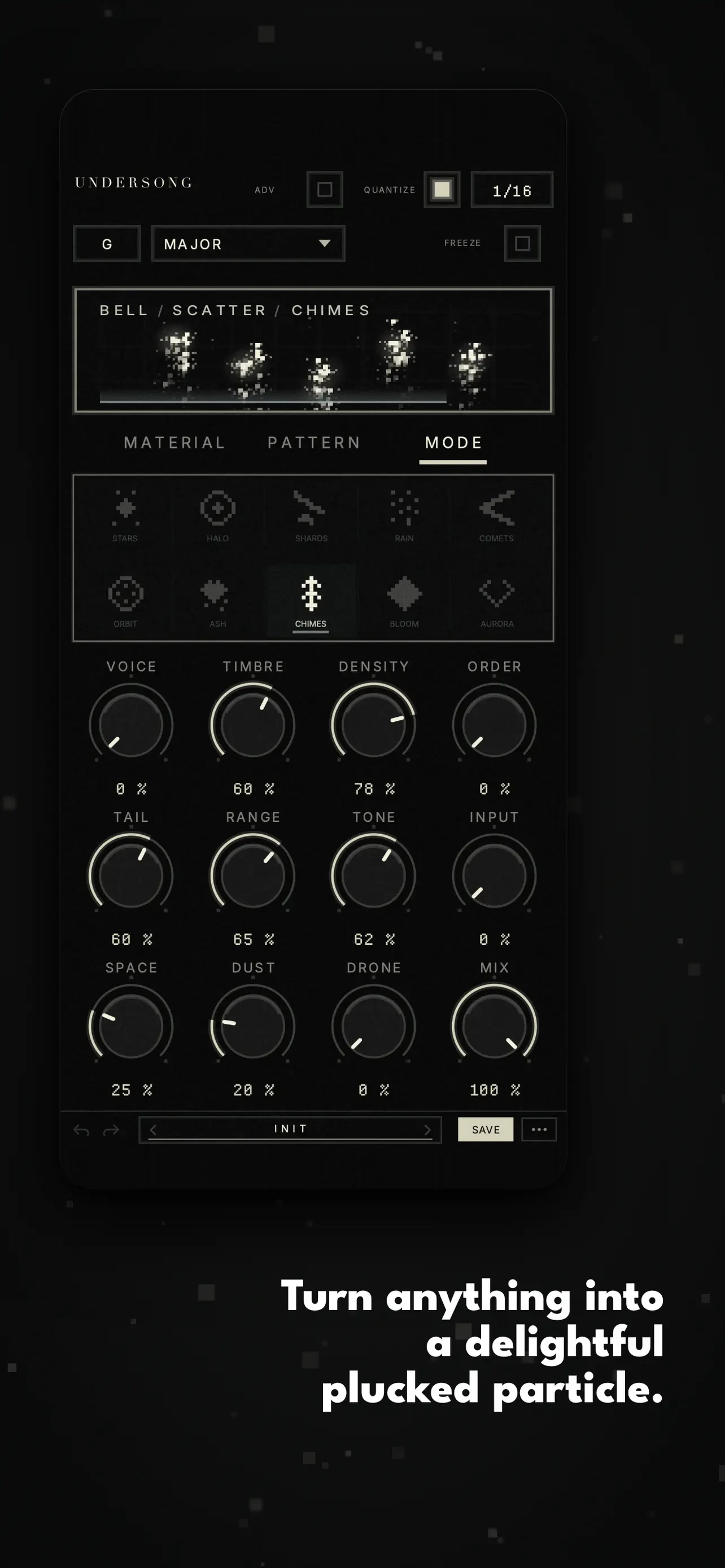725x1568 pixels.
Task: Click the Range knob
Action: point(252,875)
